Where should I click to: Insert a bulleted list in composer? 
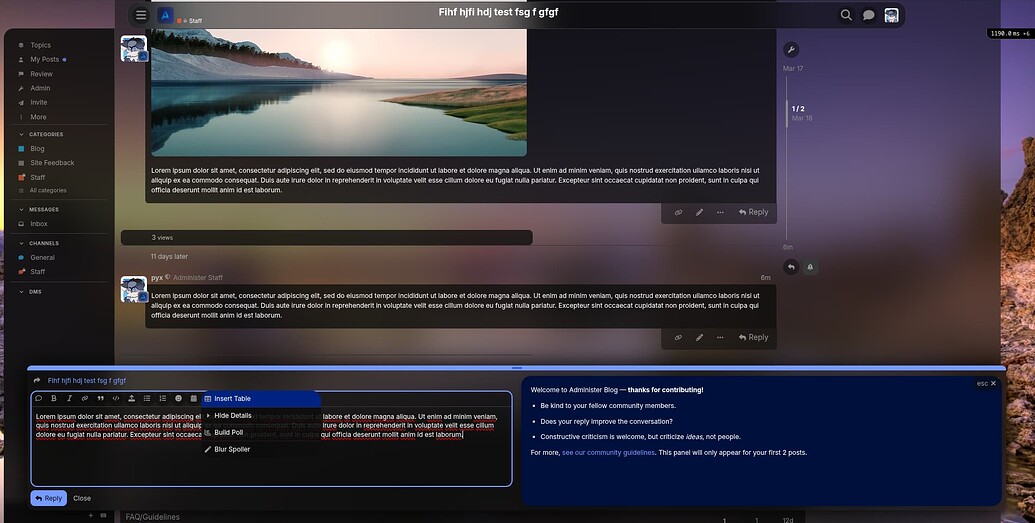point(147,398)
